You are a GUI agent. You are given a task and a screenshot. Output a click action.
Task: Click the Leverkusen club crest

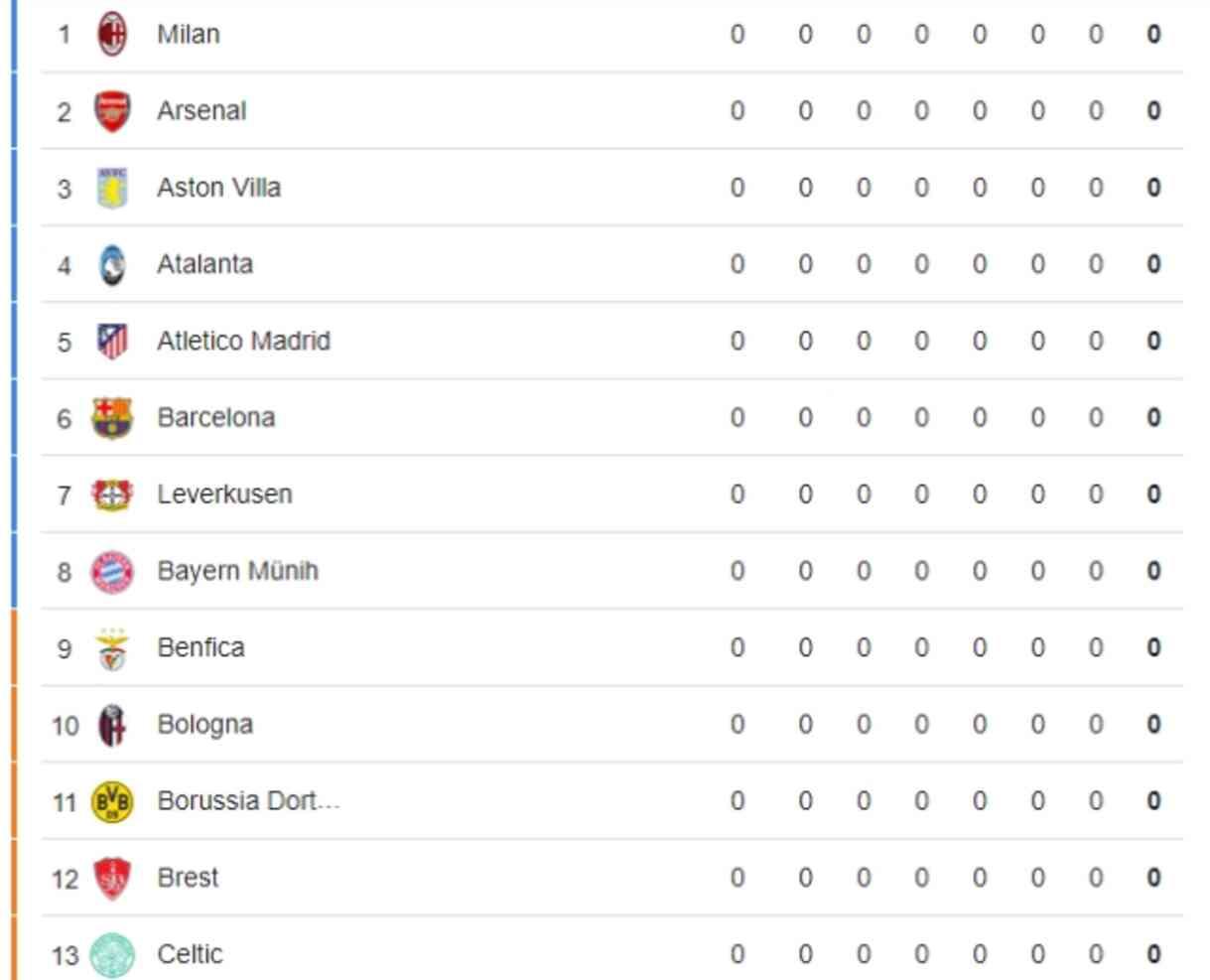click(112, 494)
